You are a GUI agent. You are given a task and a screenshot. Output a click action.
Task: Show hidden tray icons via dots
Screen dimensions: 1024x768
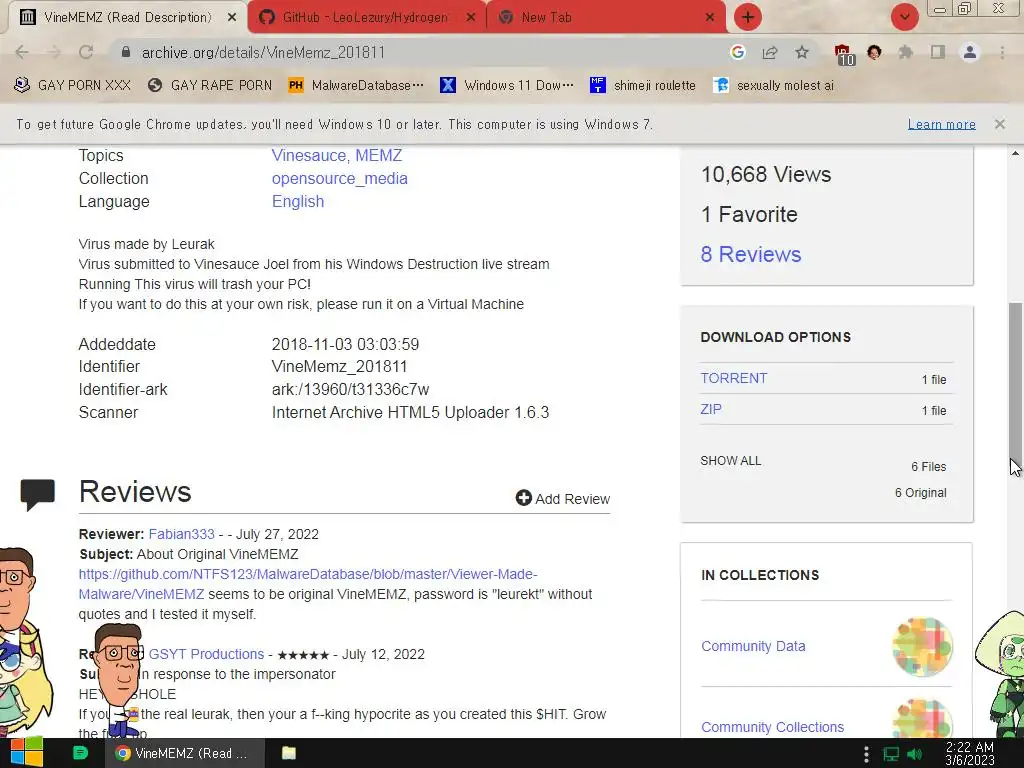(x=866, y=754)
